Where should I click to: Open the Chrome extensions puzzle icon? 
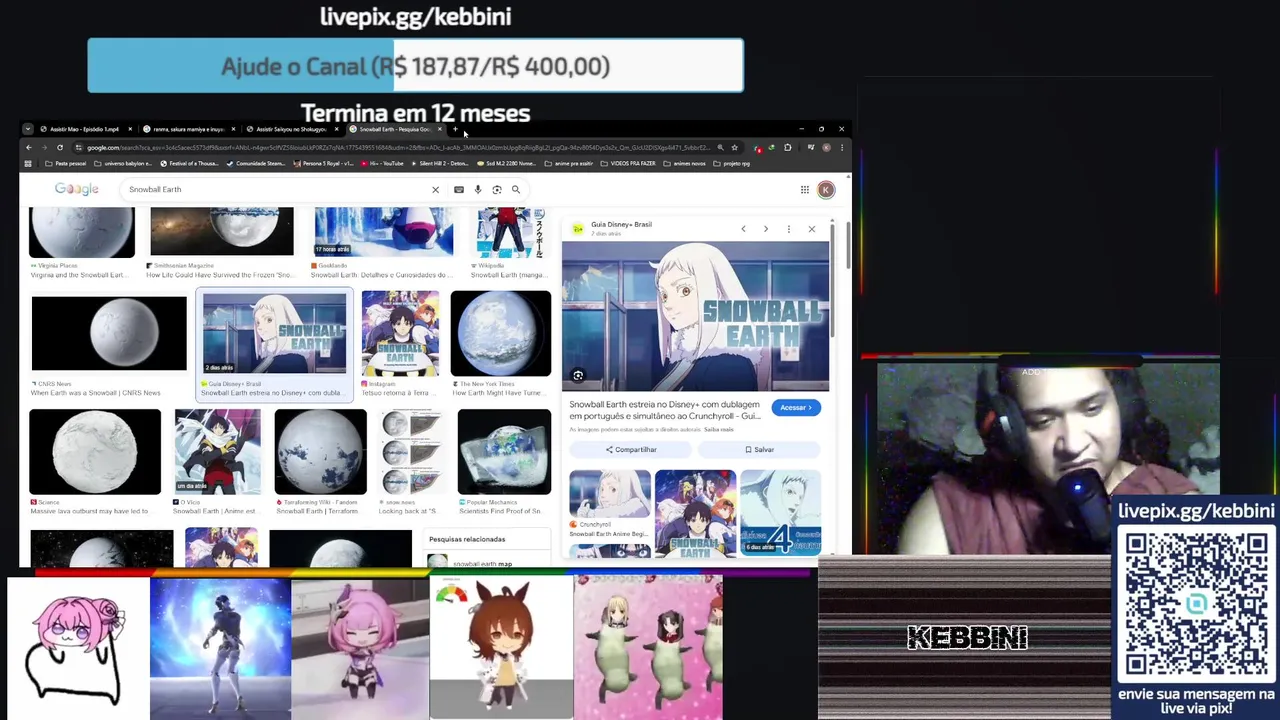click(x=787, y=148)
